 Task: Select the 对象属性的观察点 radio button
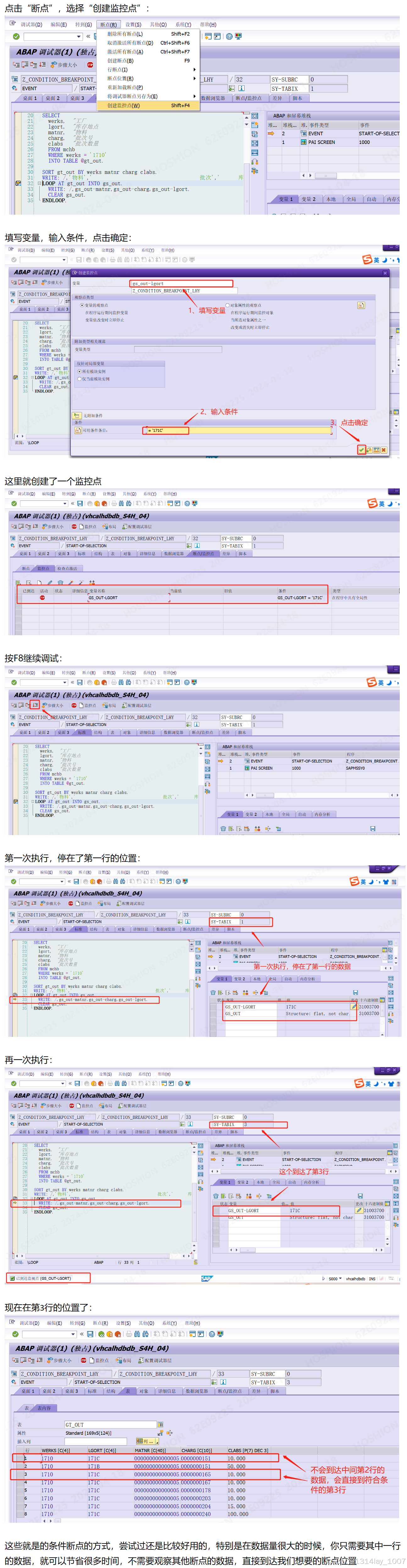227,305
